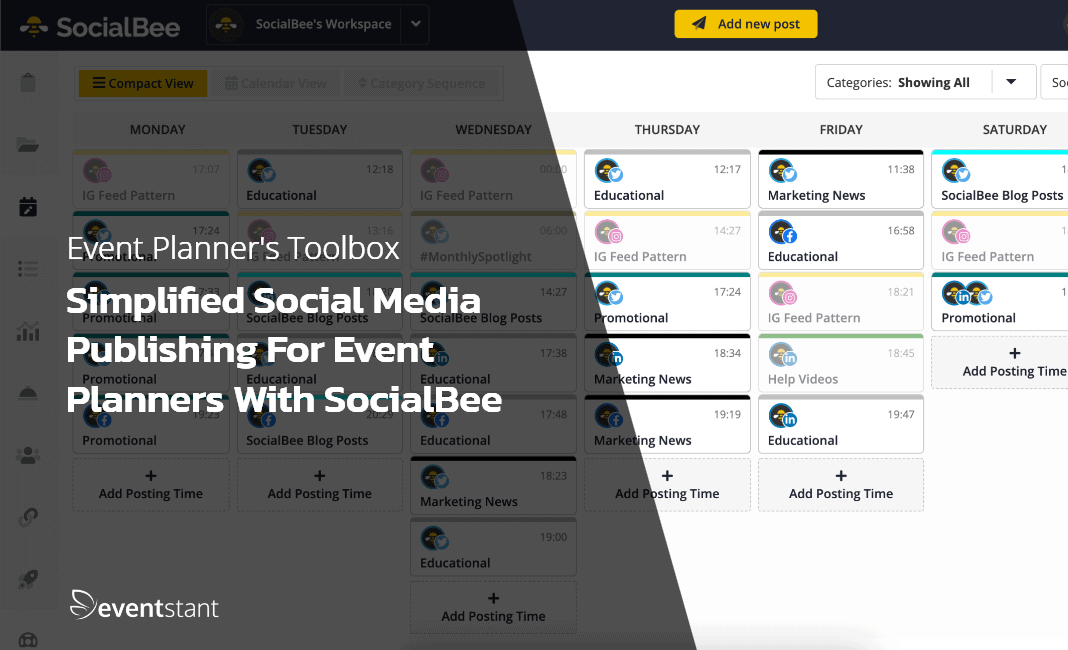Viewport: 1068px width, 650px height.
Task: Click Instagram profile icon on Thursday 14:27 slot
Action: (608, 232)
